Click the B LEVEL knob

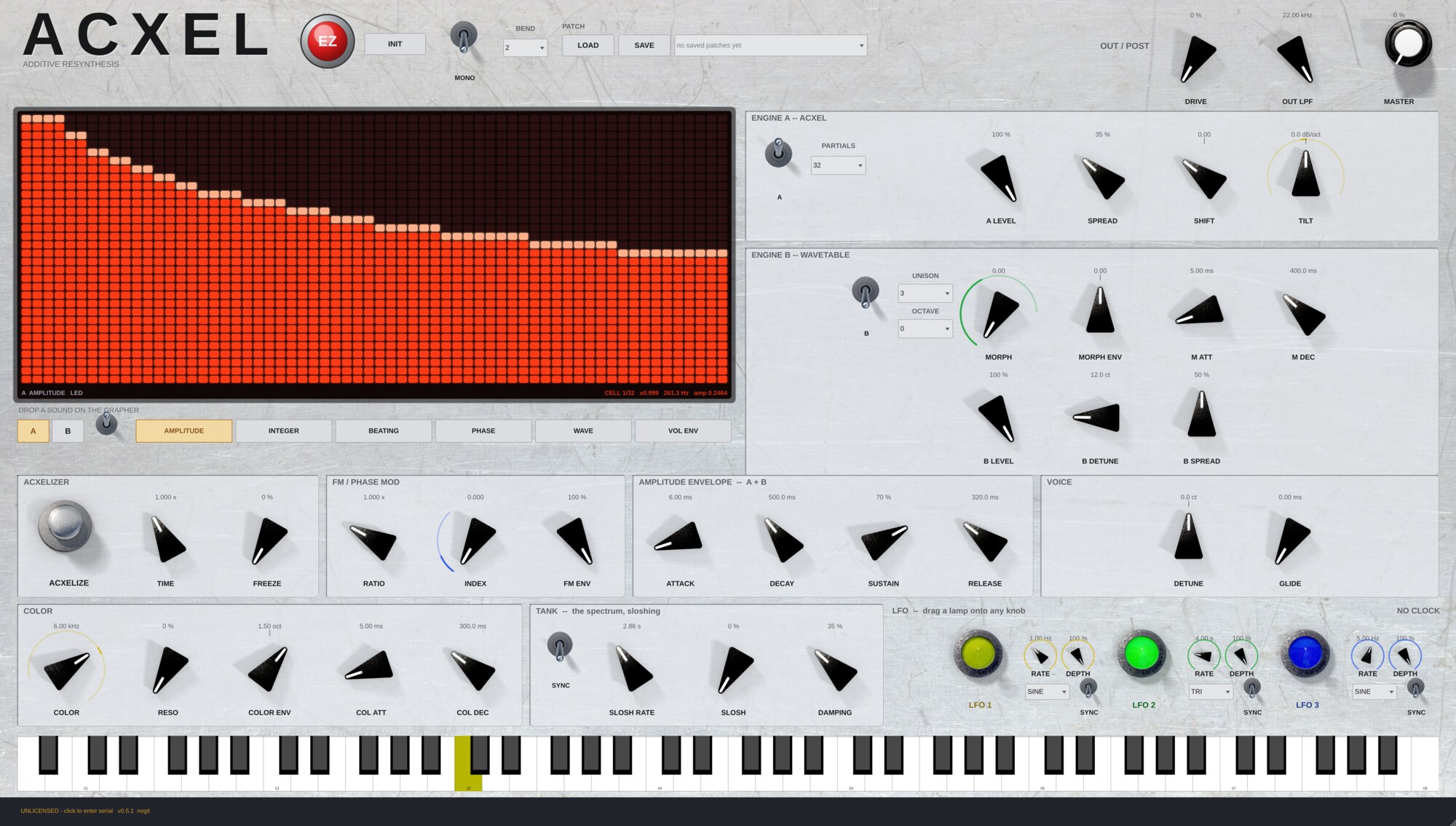pyautogui.click(x=998, y=417)
